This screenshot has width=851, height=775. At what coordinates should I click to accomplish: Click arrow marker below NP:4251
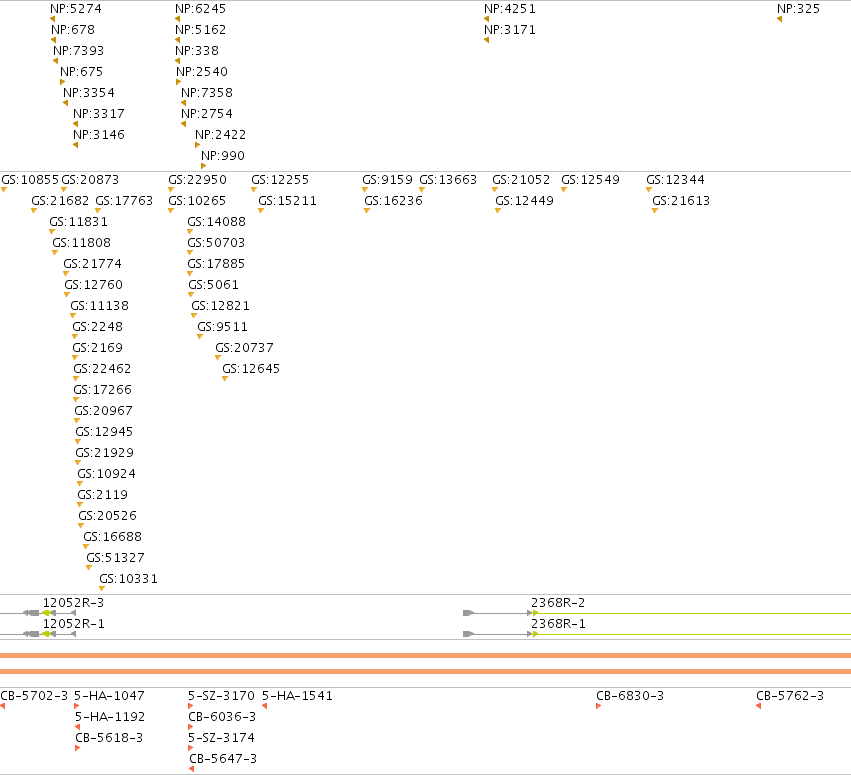[x=486, y=19]
